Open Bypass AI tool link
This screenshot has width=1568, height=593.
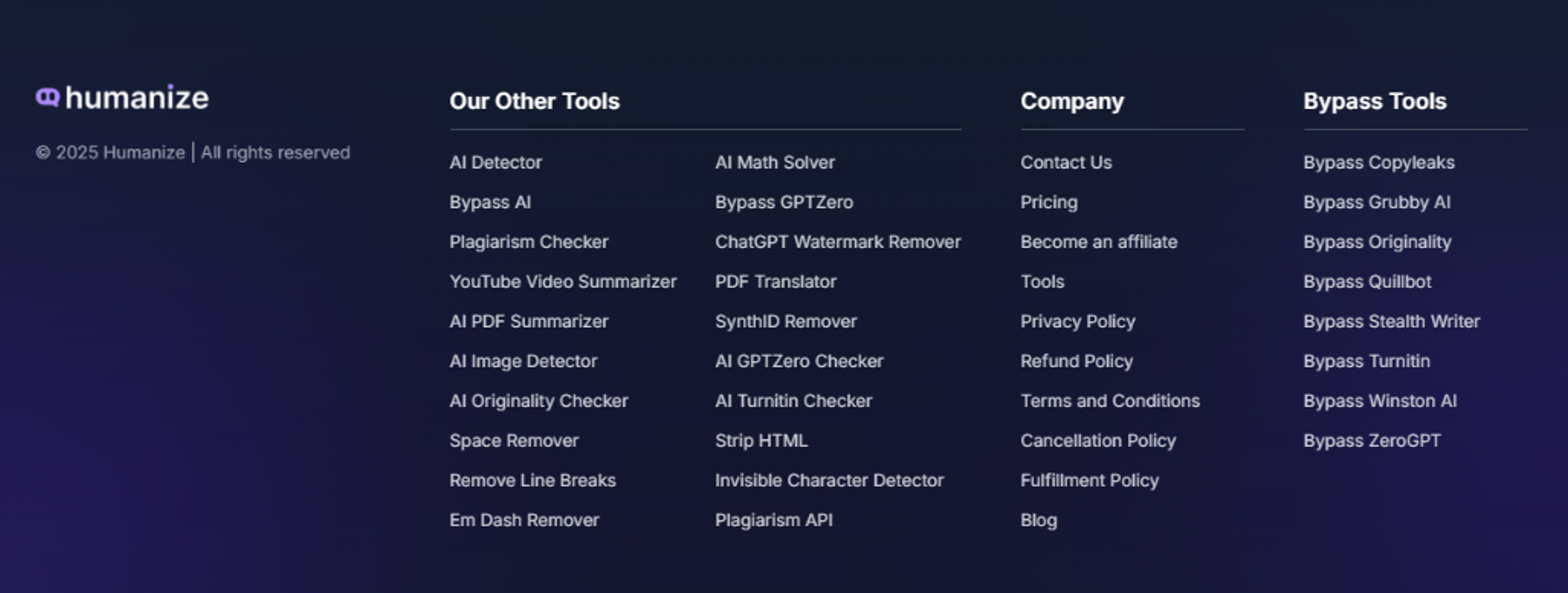coord(490,202)
